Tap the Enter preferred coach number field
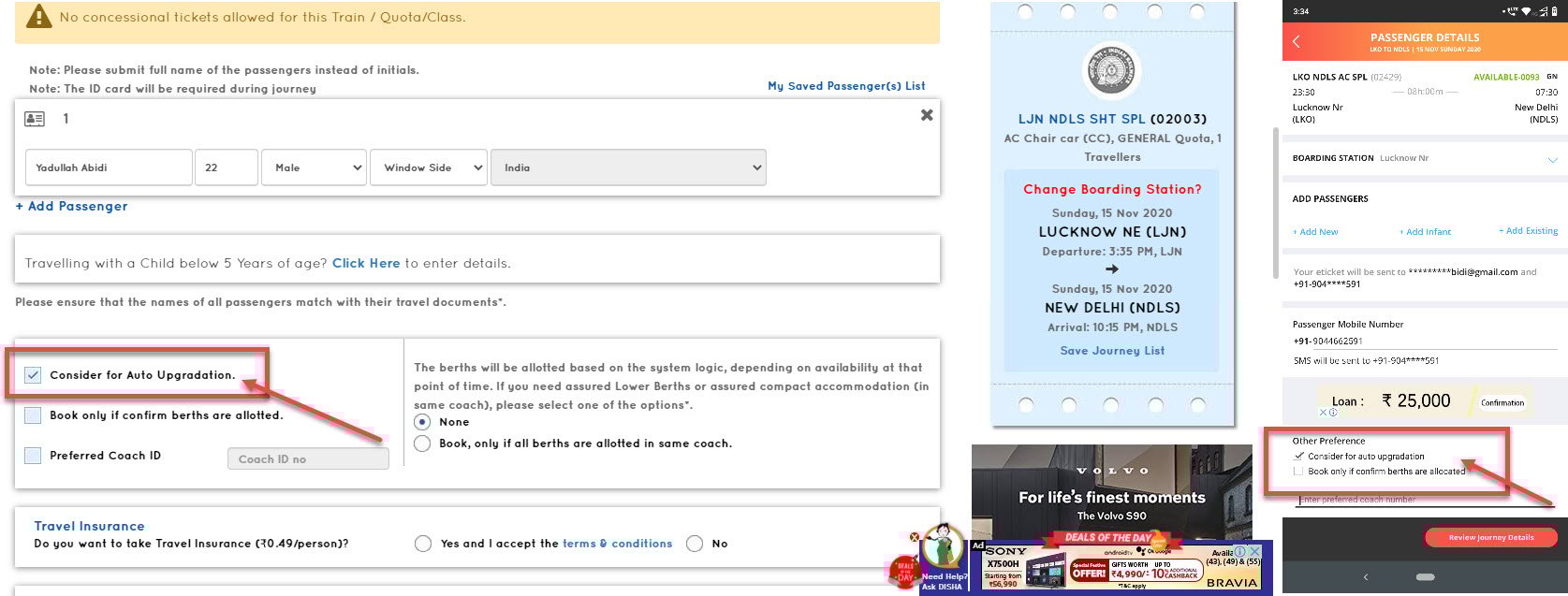Viewport: 1568px width, 596px height. coord(1425,500)
